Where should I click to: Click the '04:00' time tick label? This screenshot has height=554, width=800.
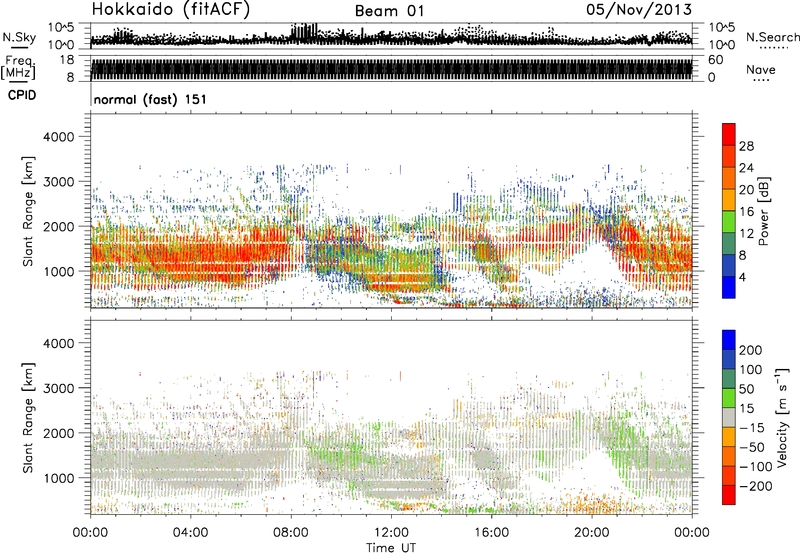[x=191, y=533]
